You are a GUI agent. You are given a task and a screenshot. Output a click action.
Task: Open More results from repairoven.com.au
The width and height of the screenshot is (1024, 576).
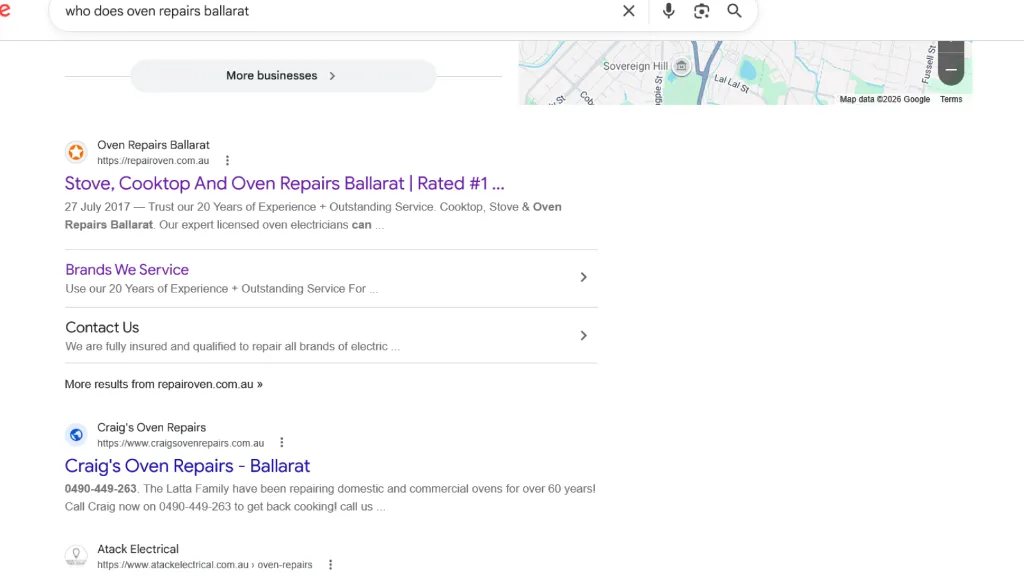pos(163,385)
